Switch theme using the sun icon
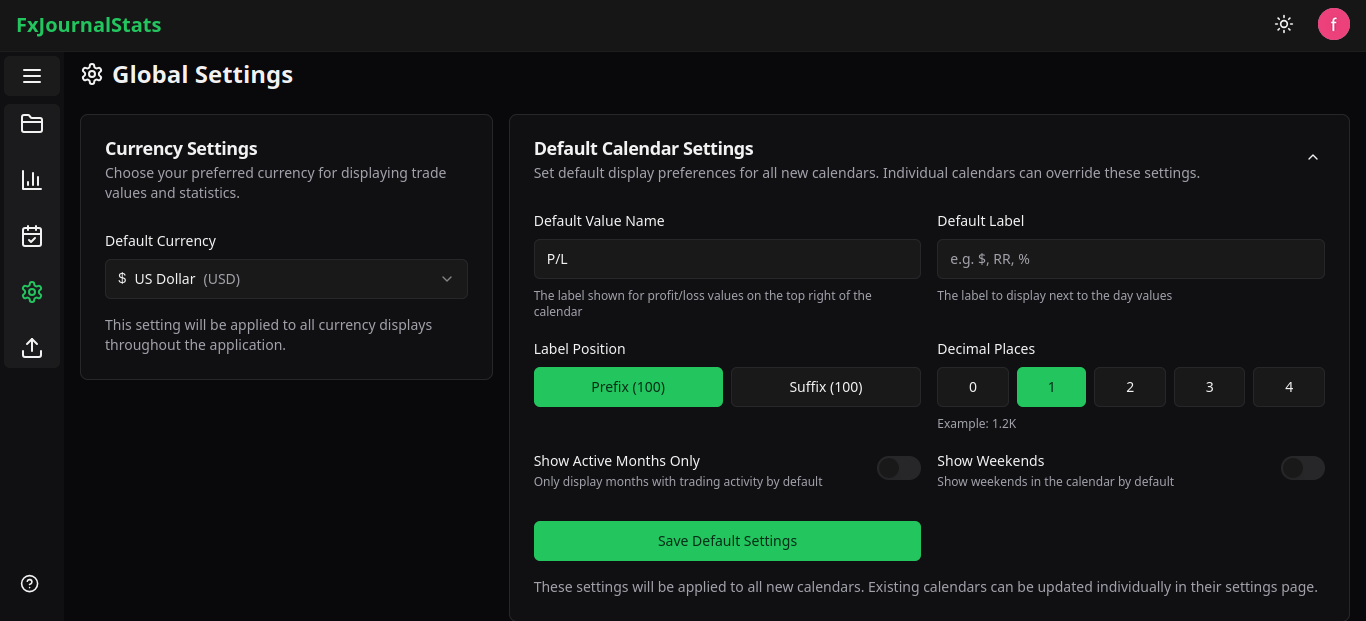 (x=1283, y=24)
